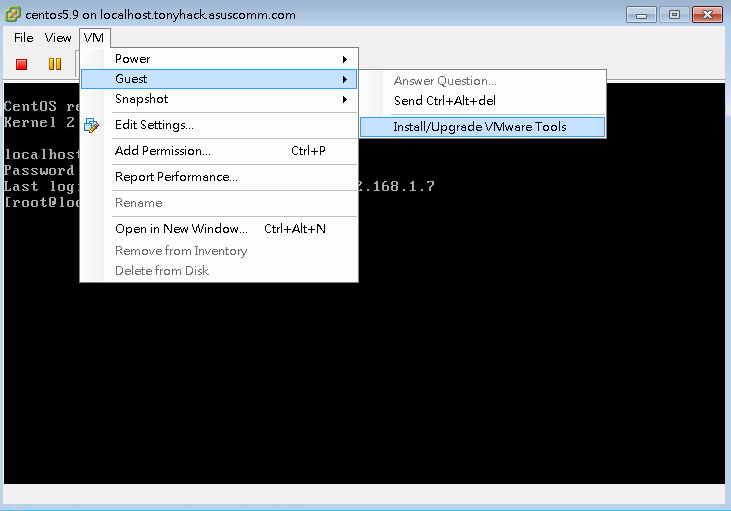Click the Power submenu arrow
This screenshot has width=731, height=511.
pyautogui.click(x=345, y=59)
